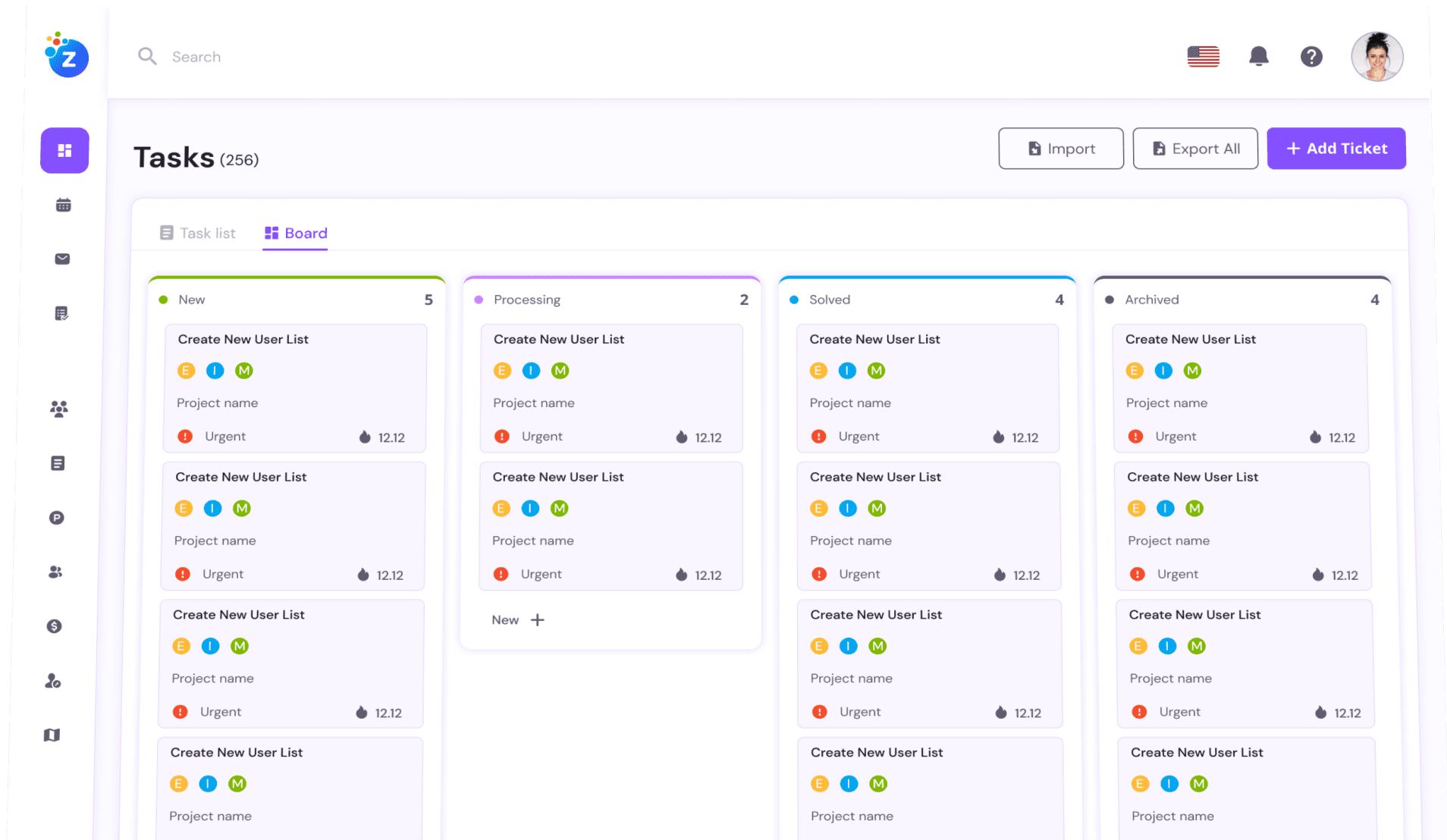Switch to the Board tab

(296, 233)
